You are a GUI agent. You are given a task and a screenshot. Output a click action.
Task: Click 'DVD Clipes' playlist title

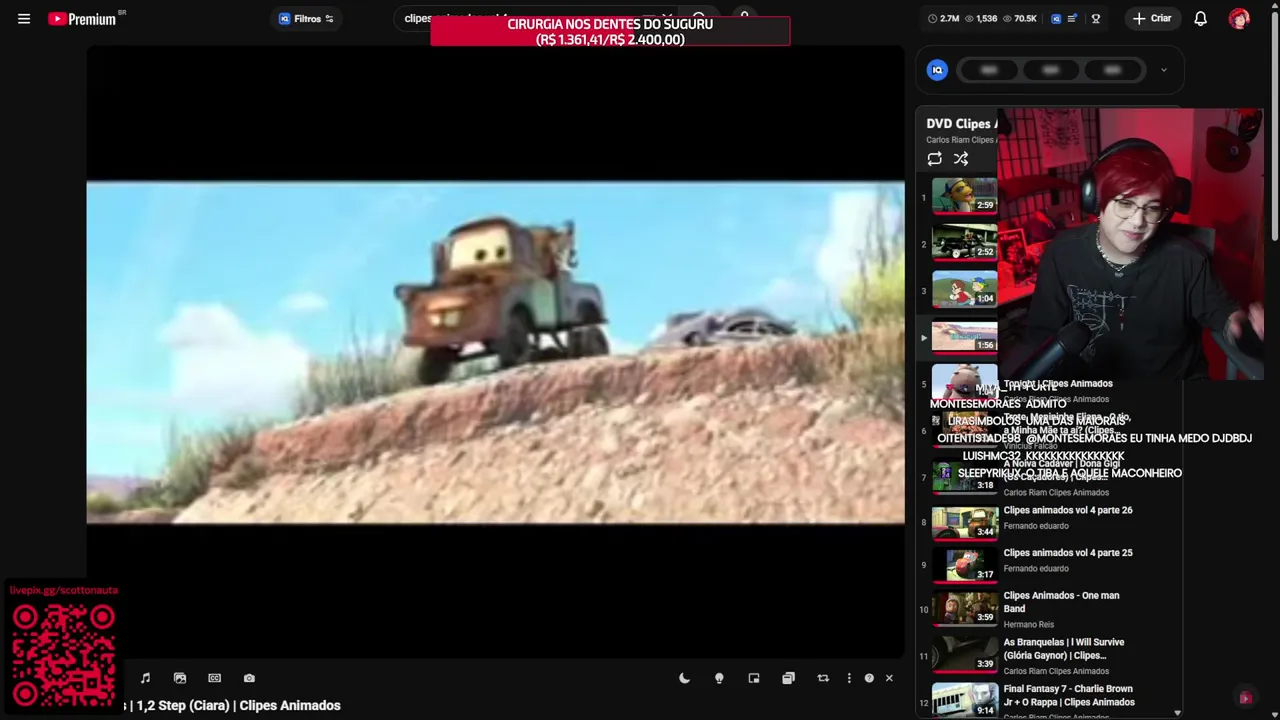(961, 124)
